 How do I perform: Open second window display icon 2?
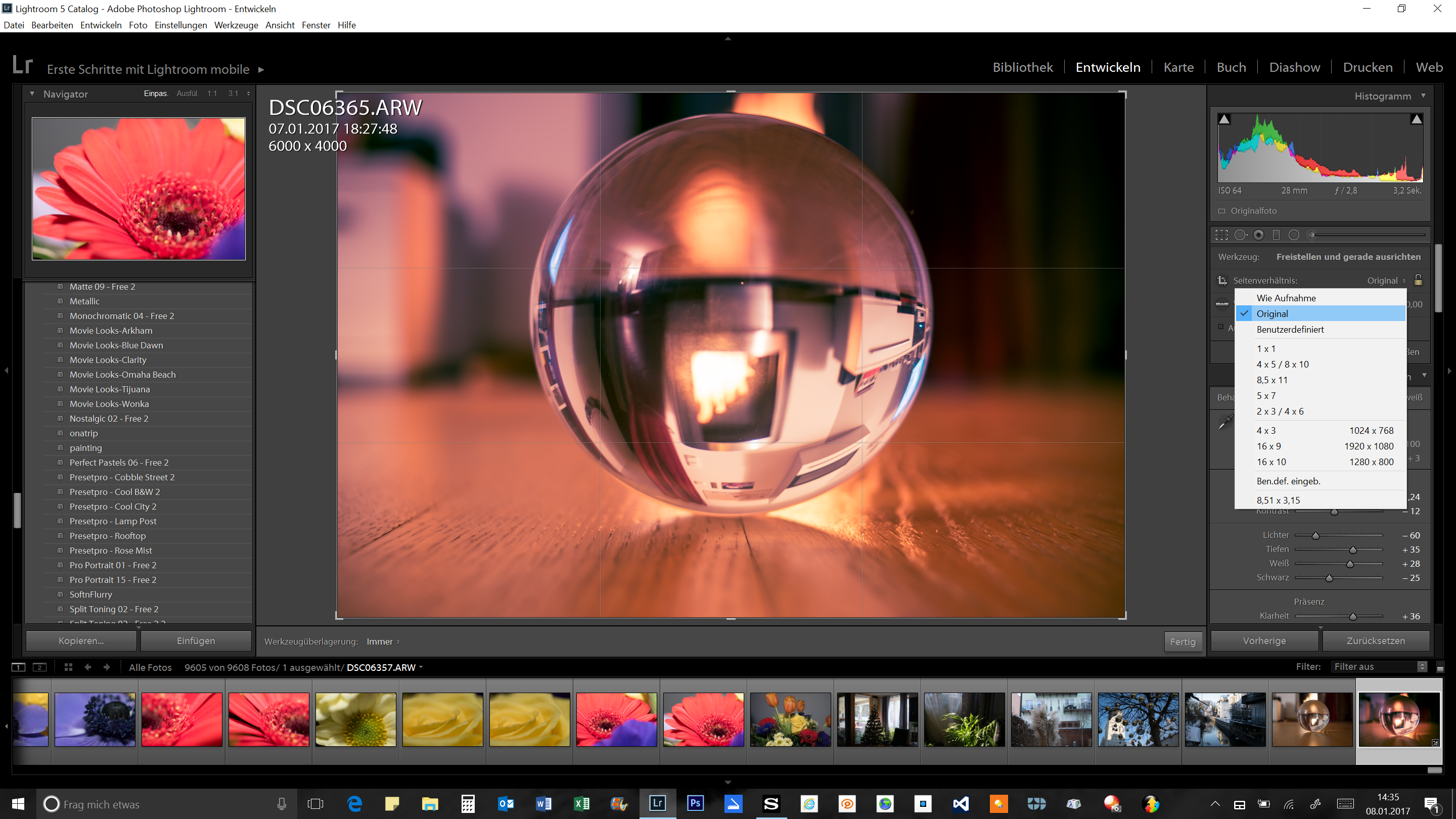[x=39, y=667]
